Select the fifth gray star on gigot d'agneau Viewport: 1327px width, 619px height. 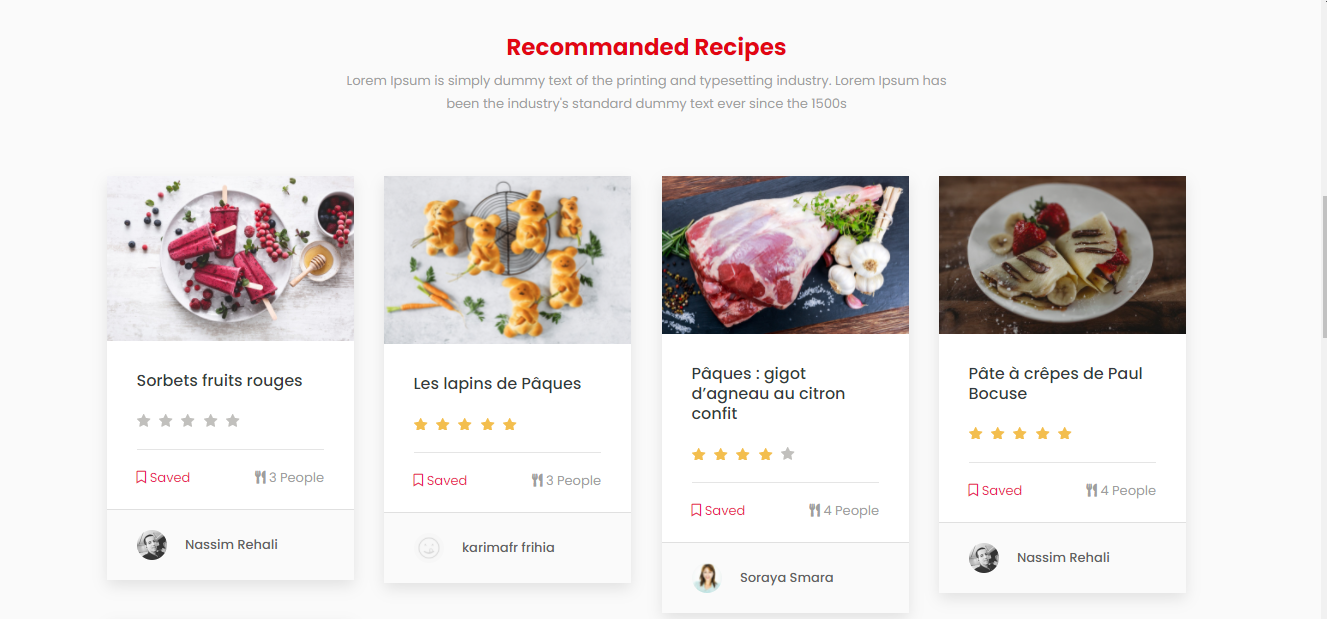(x=788, y=454)
